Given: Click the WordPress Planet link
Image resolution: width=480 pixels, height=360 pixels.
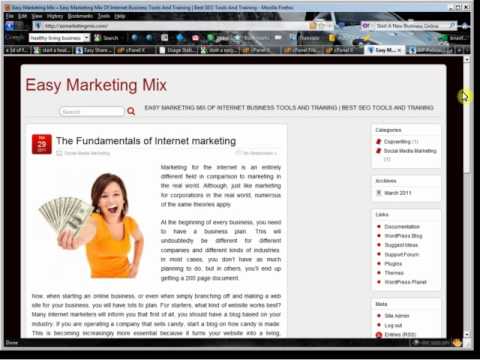Looking at the screenshot, I should click(x=405, y=282).
